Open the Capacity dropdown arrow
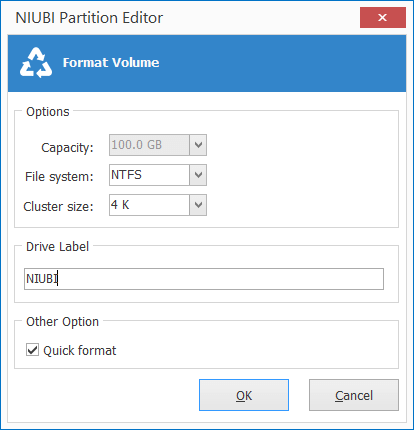The image size is (414, 430). tap(198, 145)
